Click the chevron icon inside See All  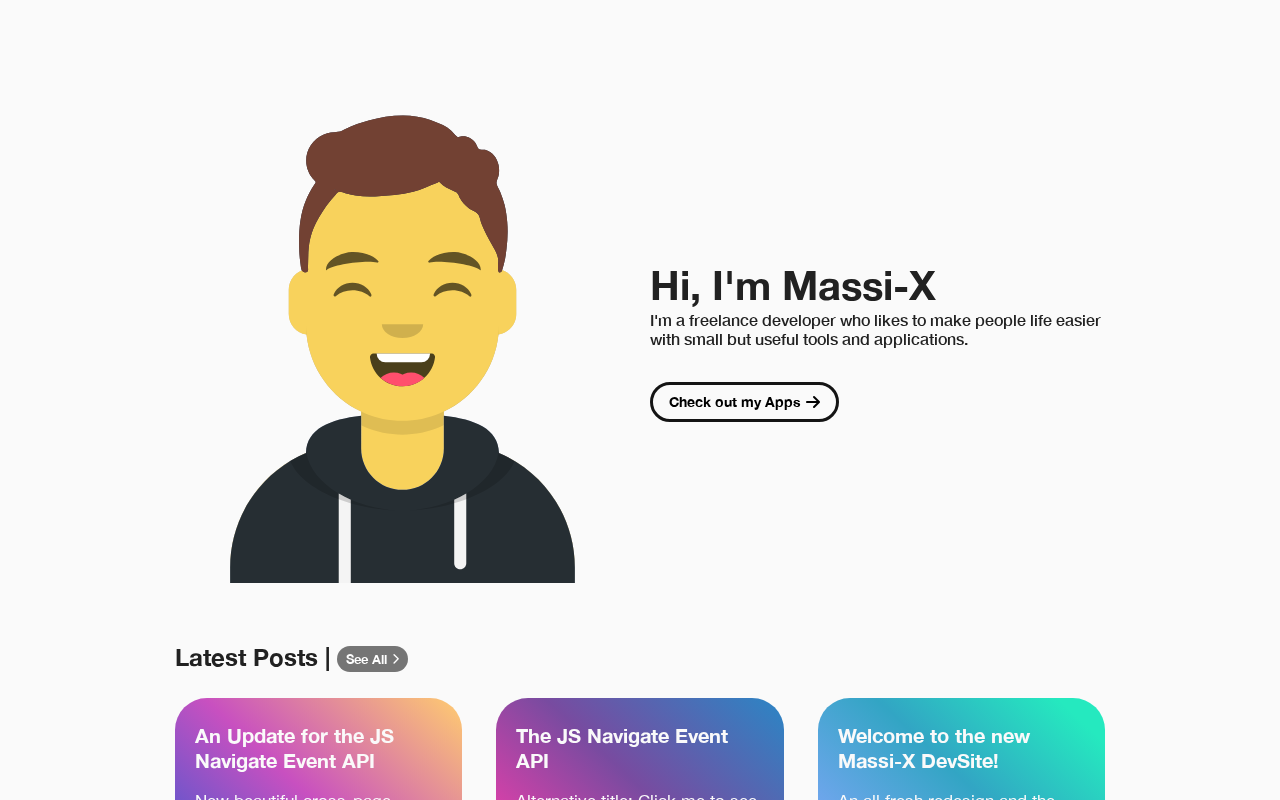[396, 659]
